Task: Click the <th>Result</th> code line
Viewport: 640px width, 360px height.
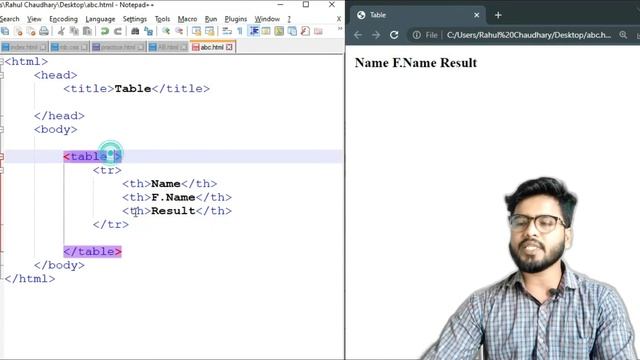Action: point(177,211)
